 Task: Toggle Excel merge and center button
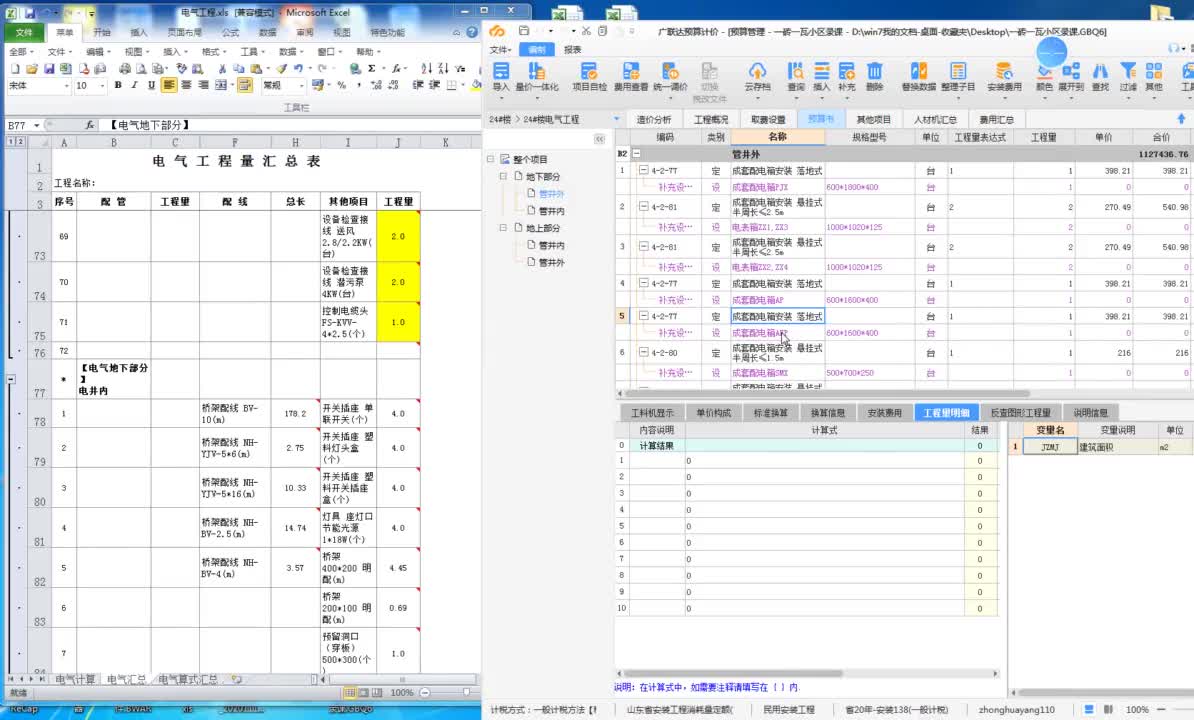pyautogui.click(x=220, y=85)
